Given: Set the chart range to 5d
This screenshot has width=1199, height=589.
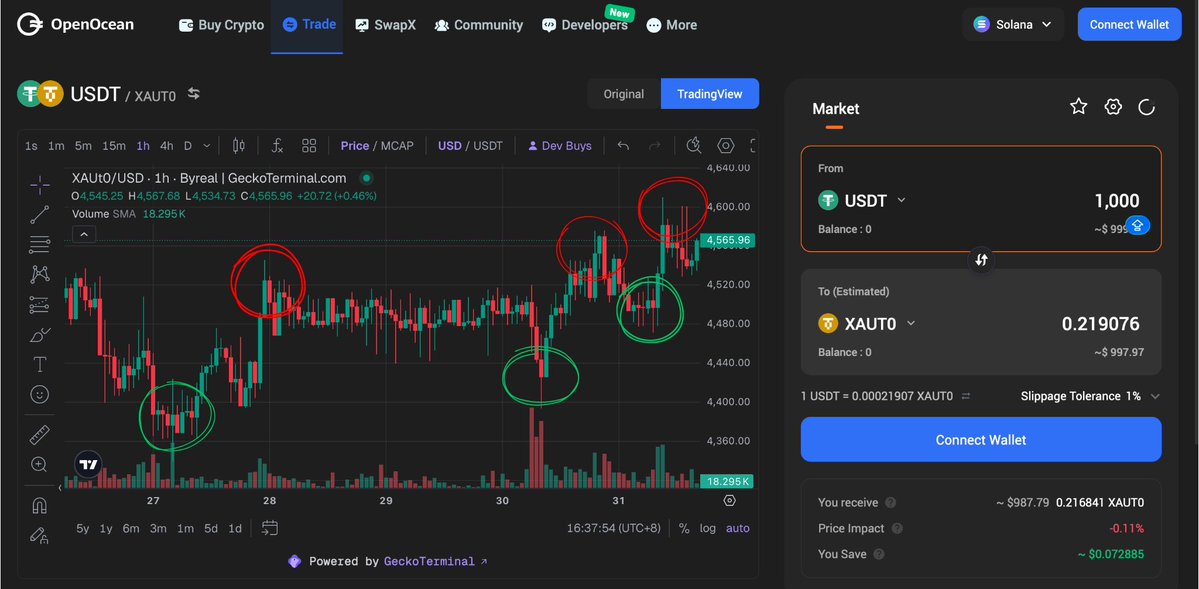Looking at the screenshot, I should pyautogui.click(x=210, y=529).
